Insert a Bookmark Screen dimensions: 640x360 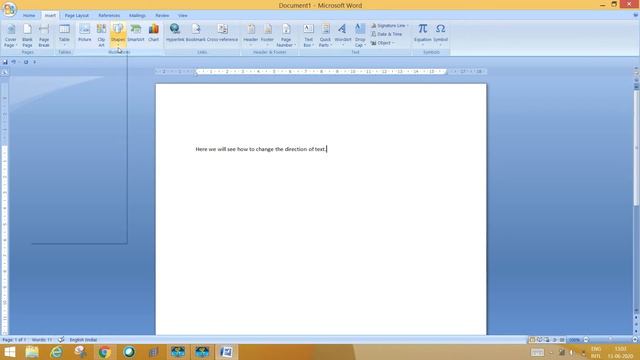(x=196, y=33)
